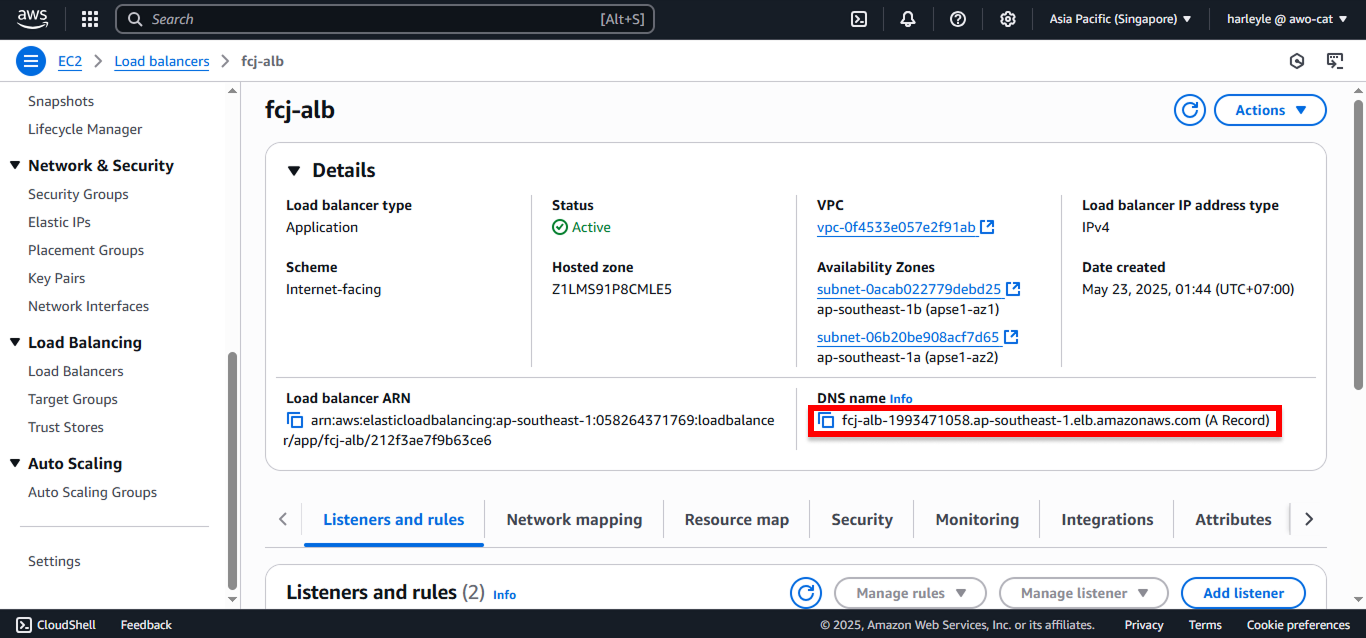This screenshot has width=1366, height=638.
Task: Switch to the Attributes tab
Action: [1233, 520]
